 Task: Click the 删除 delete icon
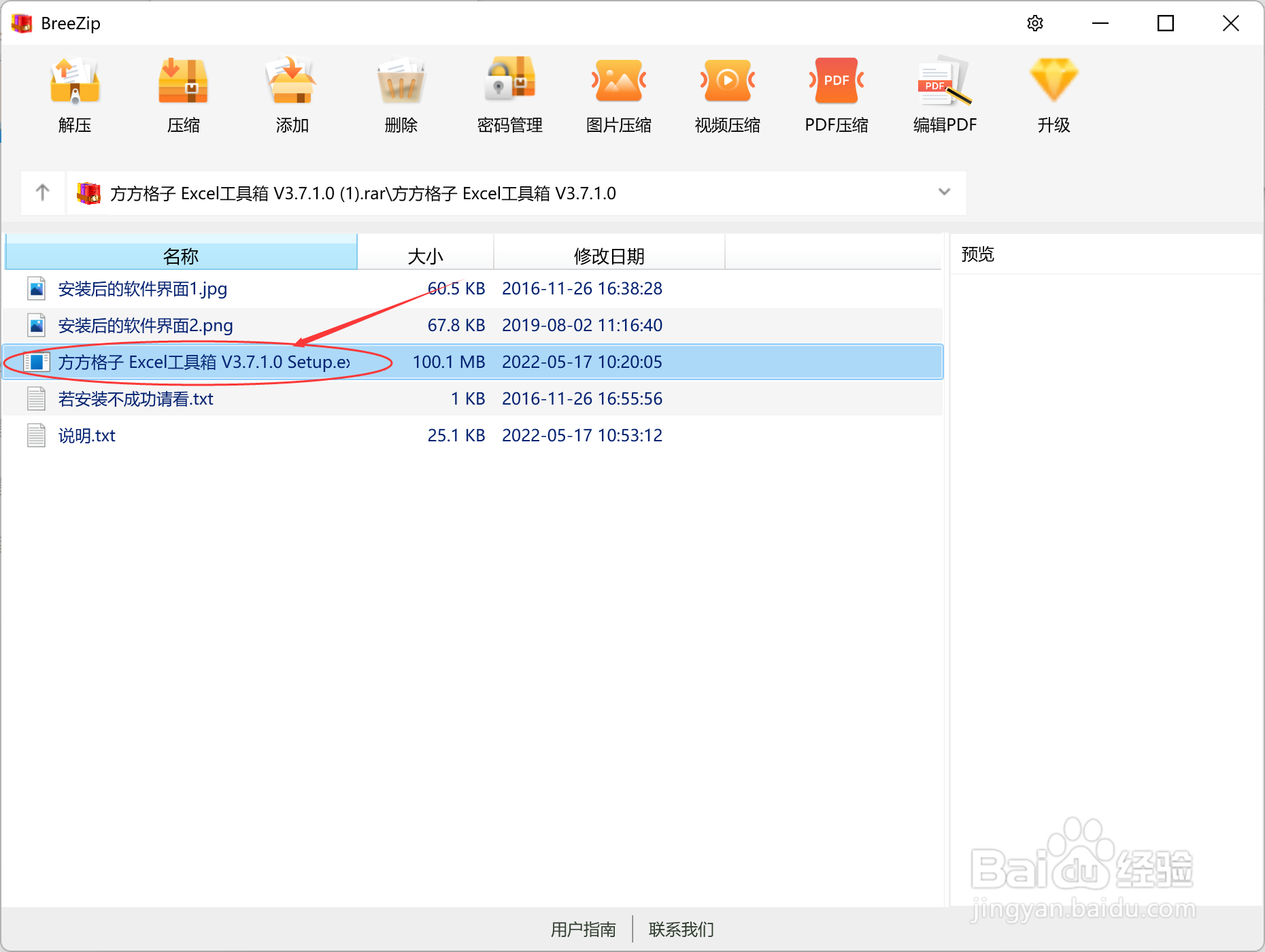coord(401,82)
